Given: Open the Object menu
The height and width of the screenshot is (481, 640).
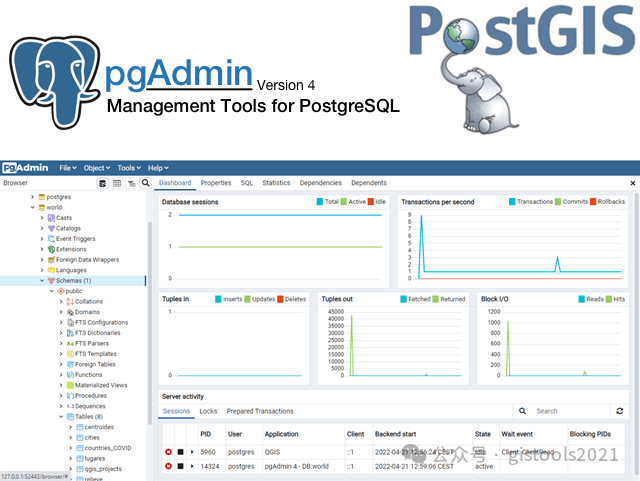Looking at the screenshot, I should coord(97,168).
